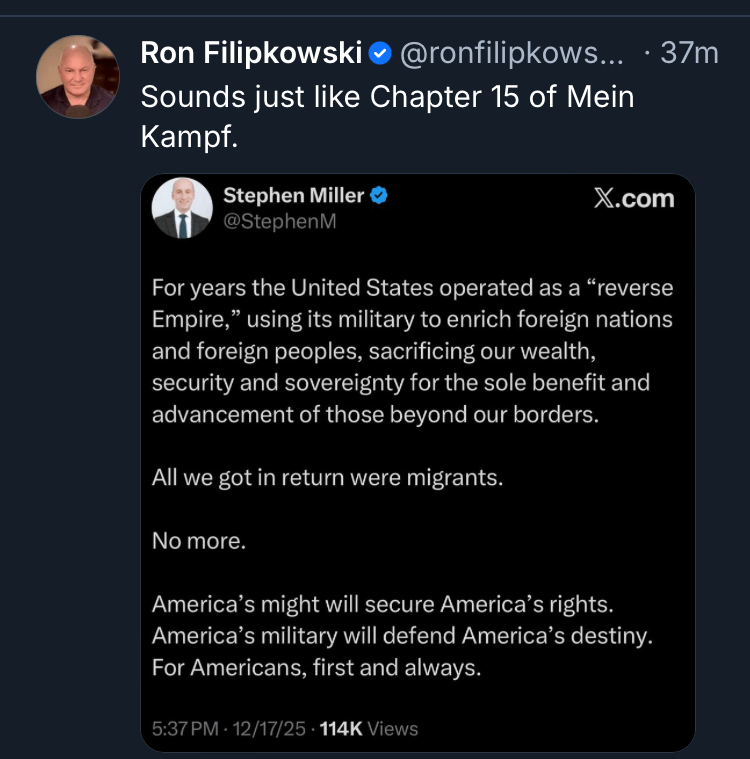Click the "For years the United States" paragraph

click(x=412, y=350)
